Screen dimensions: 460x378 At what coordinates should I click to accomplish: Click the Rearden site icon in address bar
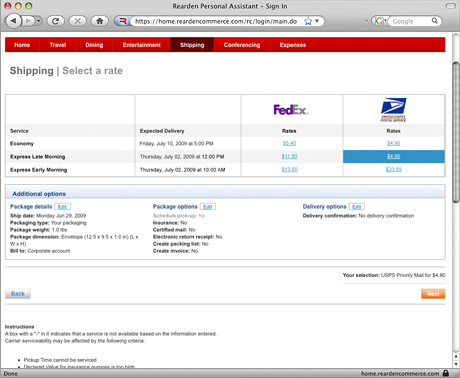tap(123, 21)
